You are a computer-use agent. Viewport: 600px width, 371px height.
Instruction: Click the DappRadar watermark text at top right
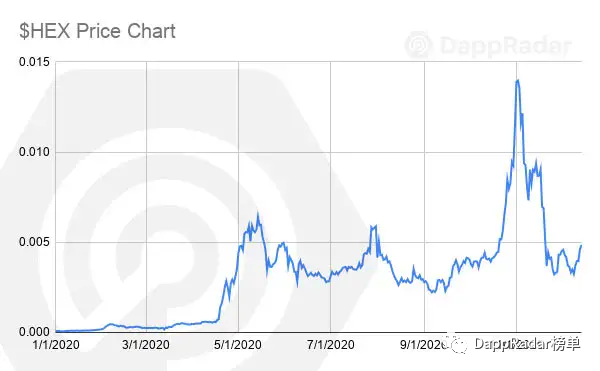pyautogui.click(x=505, y=46)
